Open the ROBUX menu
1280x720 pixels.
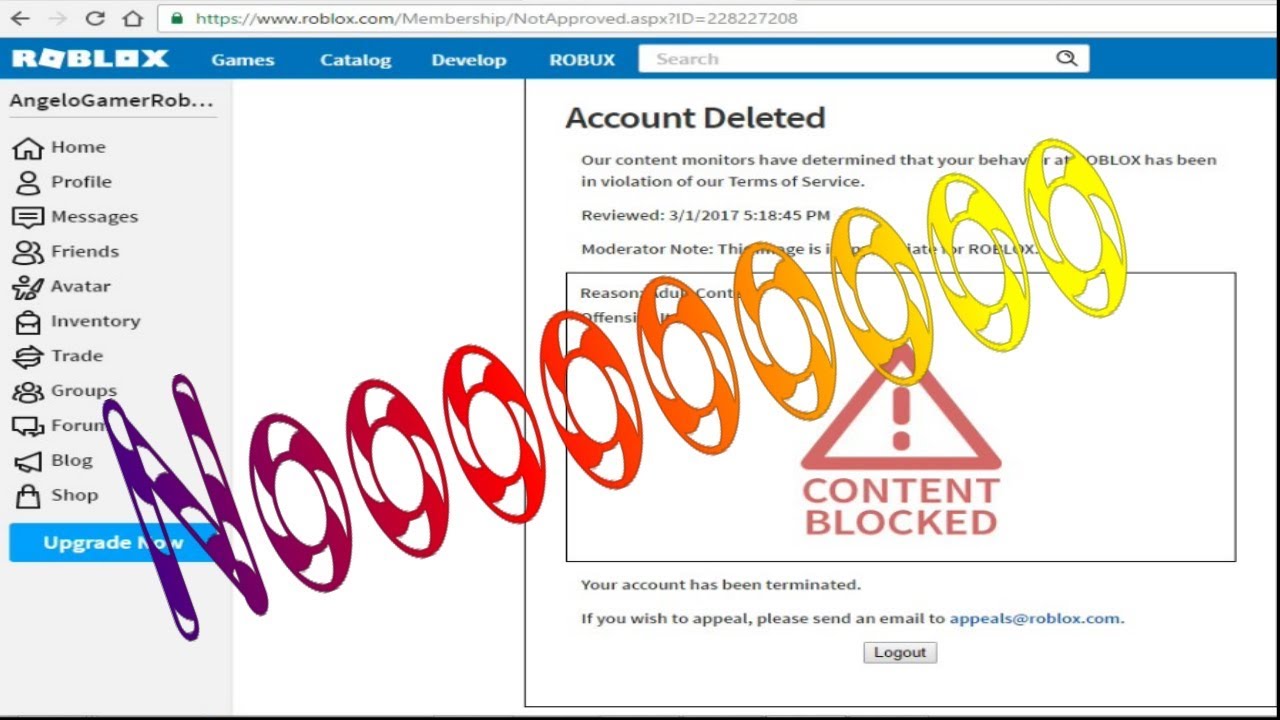coord(582,60)
